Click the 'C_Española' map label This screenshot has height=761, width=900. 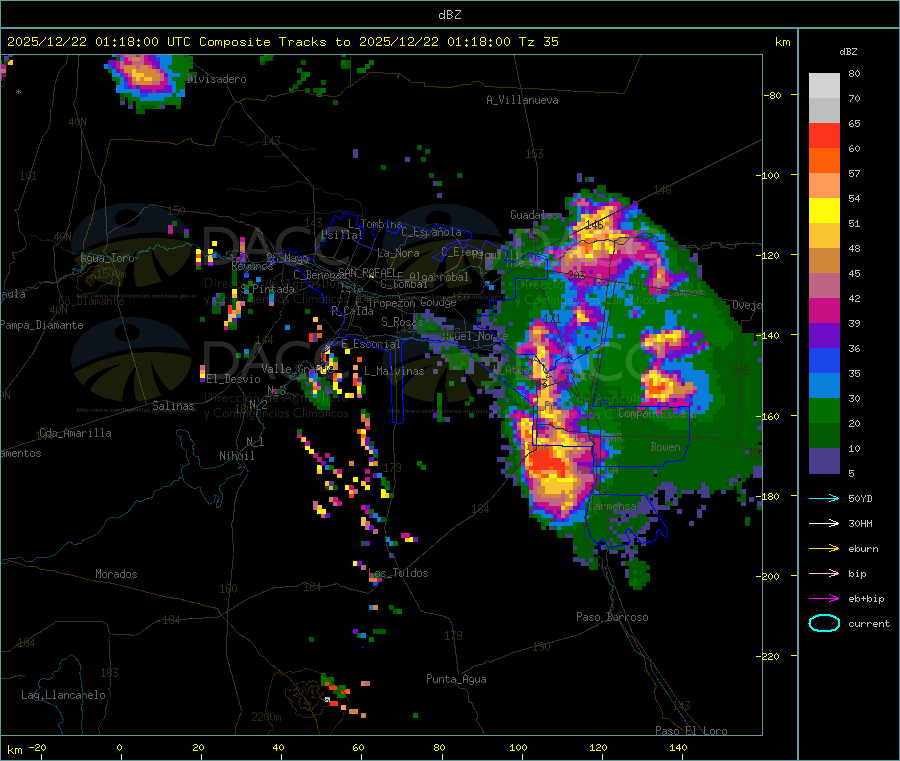(431, 232)
